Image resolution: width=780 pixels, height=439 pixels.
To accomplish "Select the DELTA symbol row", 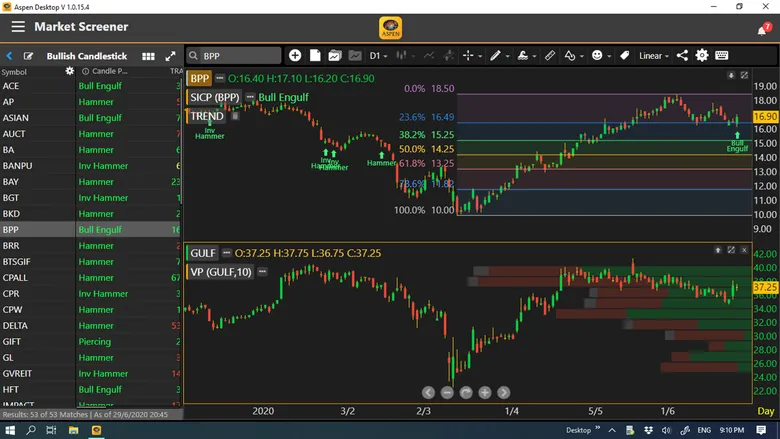I will (x=91, y=326).
